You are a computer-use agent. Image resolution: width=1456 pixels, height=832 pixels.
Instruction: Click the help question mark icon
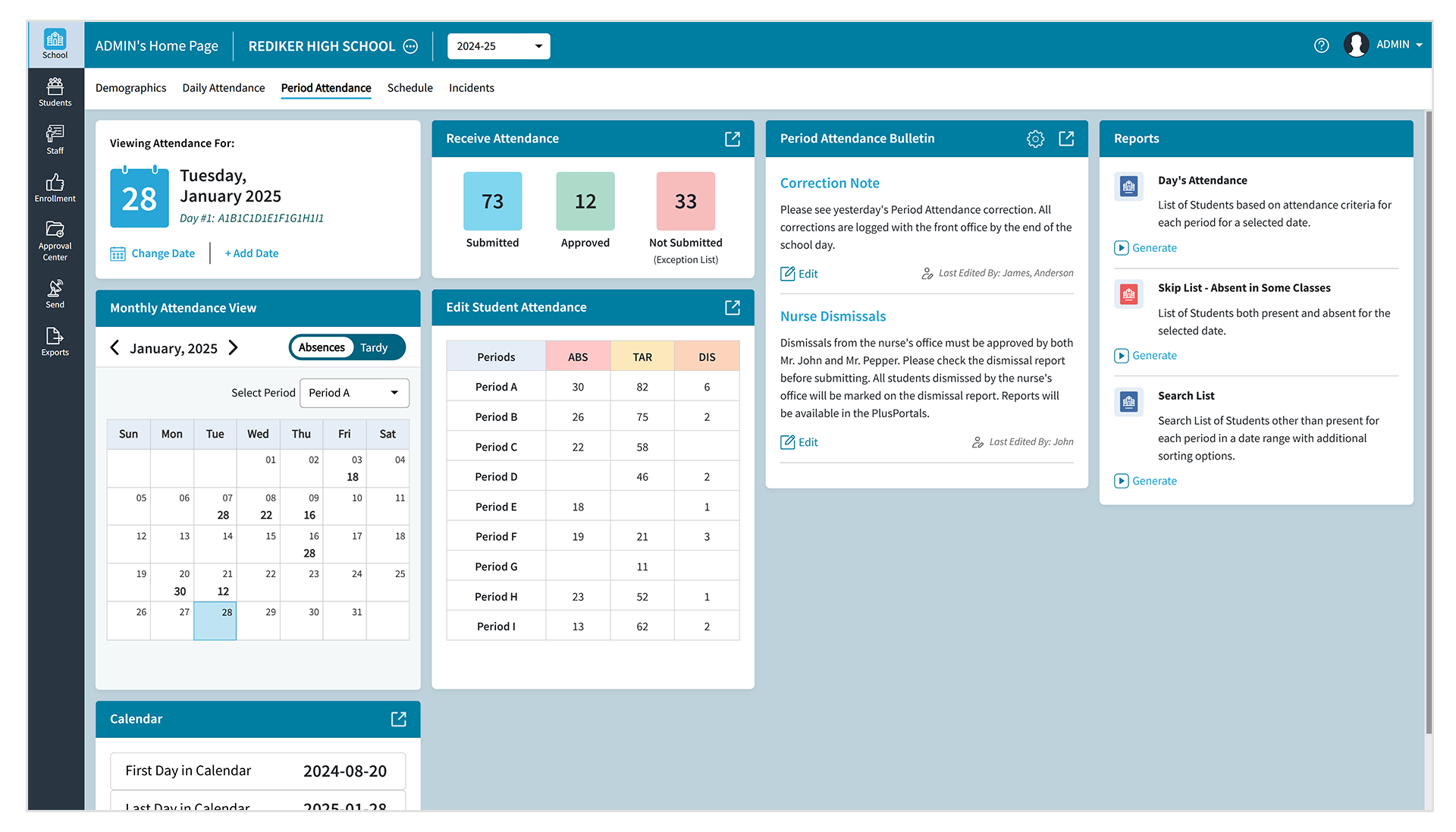[1321, 46]
